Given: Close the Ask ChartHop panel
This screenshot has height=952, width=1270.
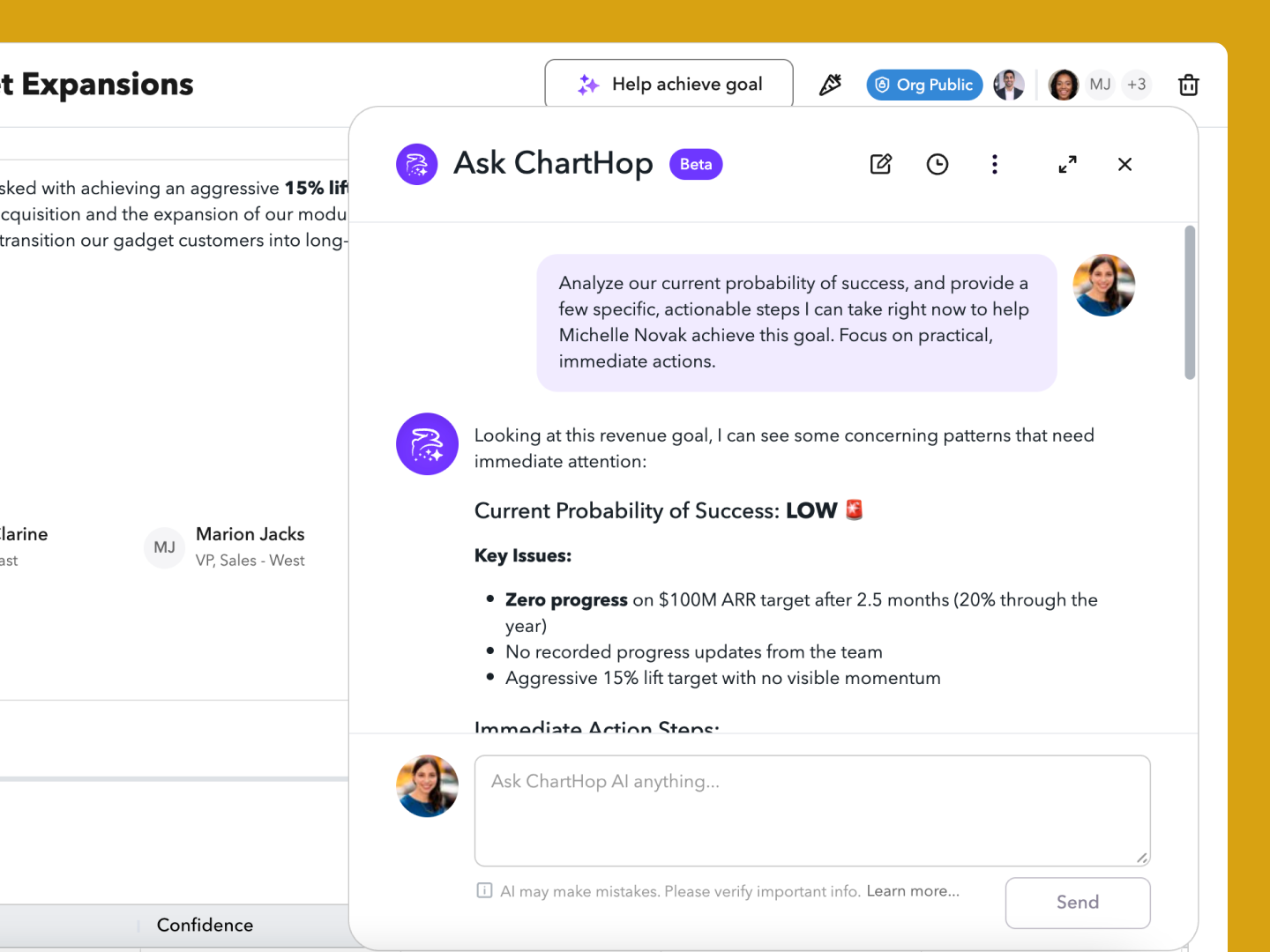Looking at the screenshot, I should (1124, 164).
